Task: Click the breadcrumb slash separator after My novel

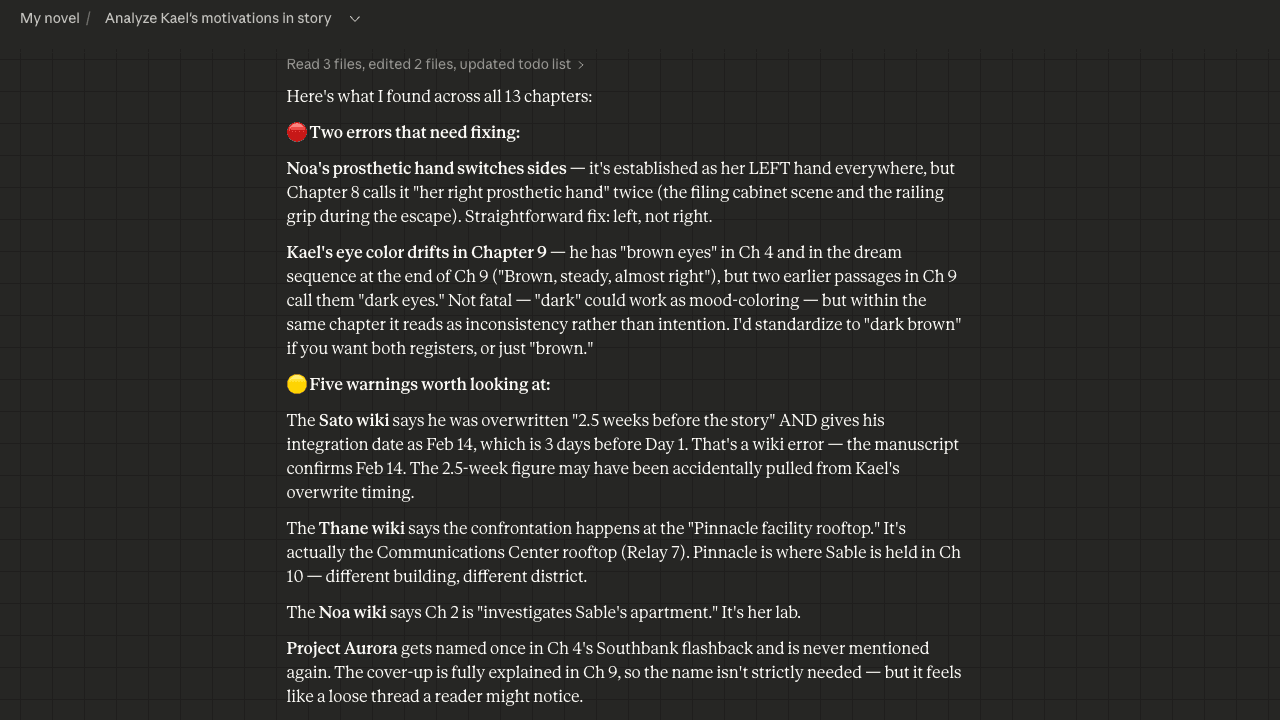Action: 88,18
